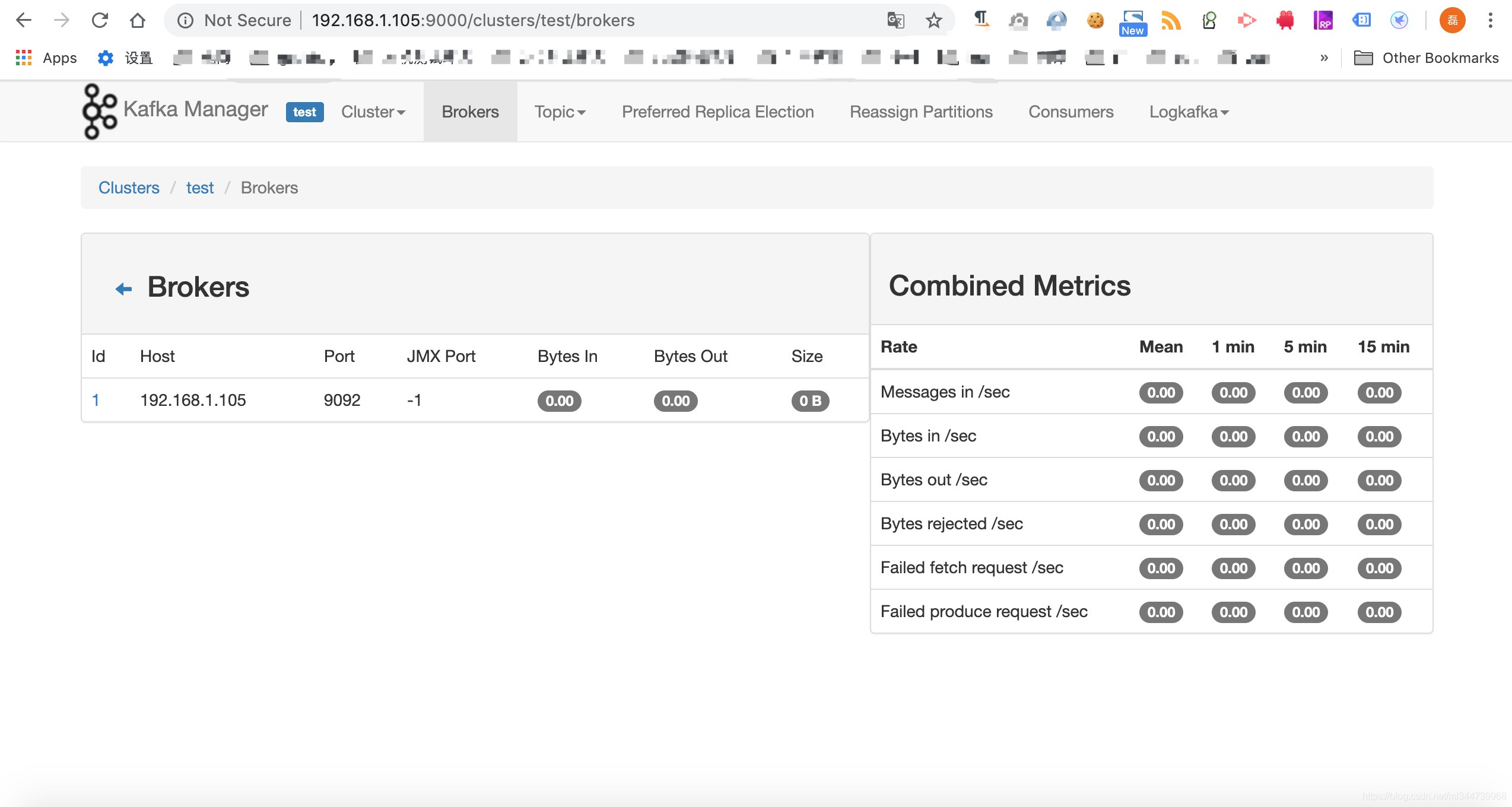Click the Combined Metrics heading

tap(1009, 285)
